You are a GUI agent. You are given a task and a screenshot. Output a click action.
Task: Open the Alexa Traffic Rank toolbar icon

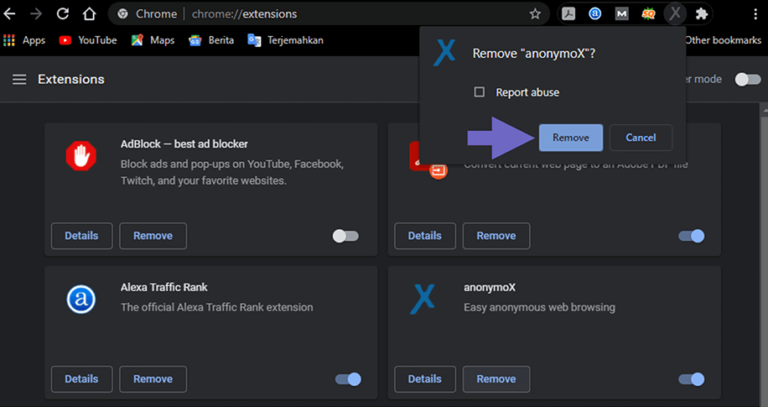595,14
